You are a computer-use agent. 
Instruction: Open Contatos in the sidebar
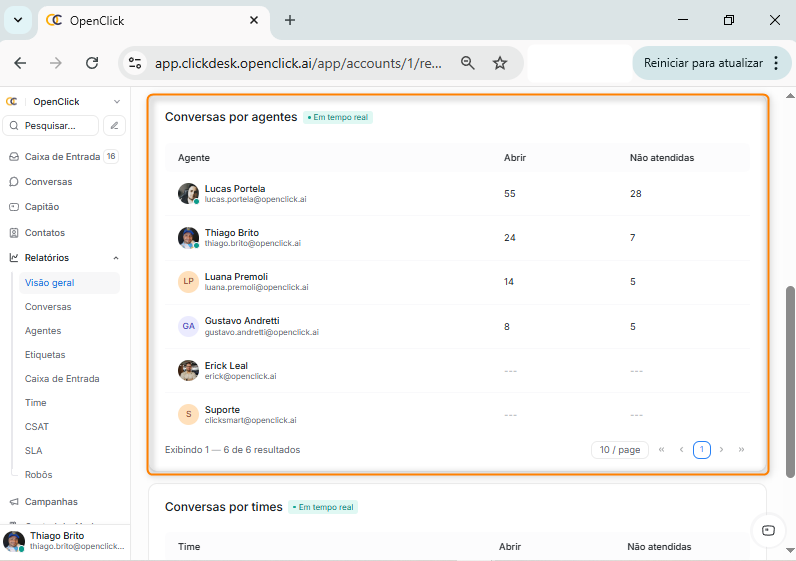click(45, 233)
